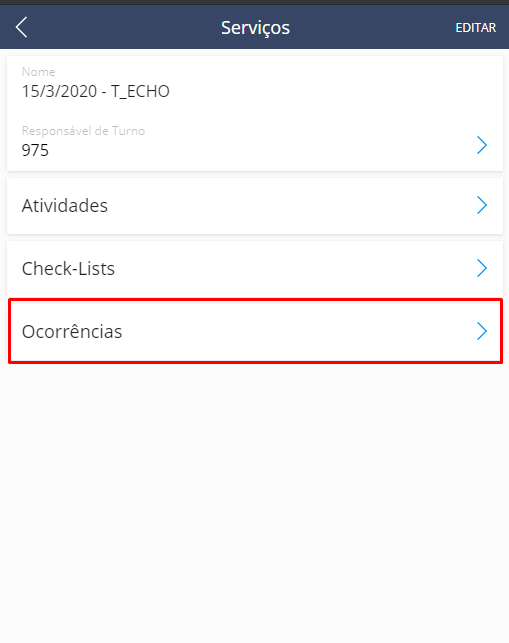
Task: Select the Responsável de Turno label
Action: 83,131
